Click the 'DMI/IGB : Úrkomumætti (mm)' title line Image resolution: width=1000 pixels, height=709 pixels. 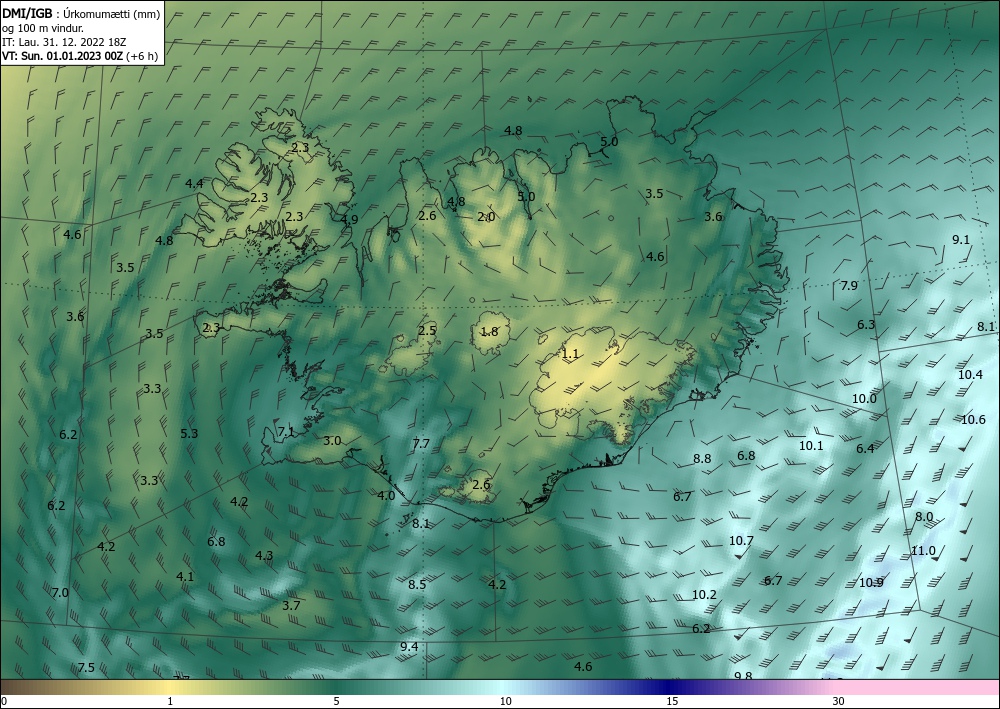click(x=81, y=13)
